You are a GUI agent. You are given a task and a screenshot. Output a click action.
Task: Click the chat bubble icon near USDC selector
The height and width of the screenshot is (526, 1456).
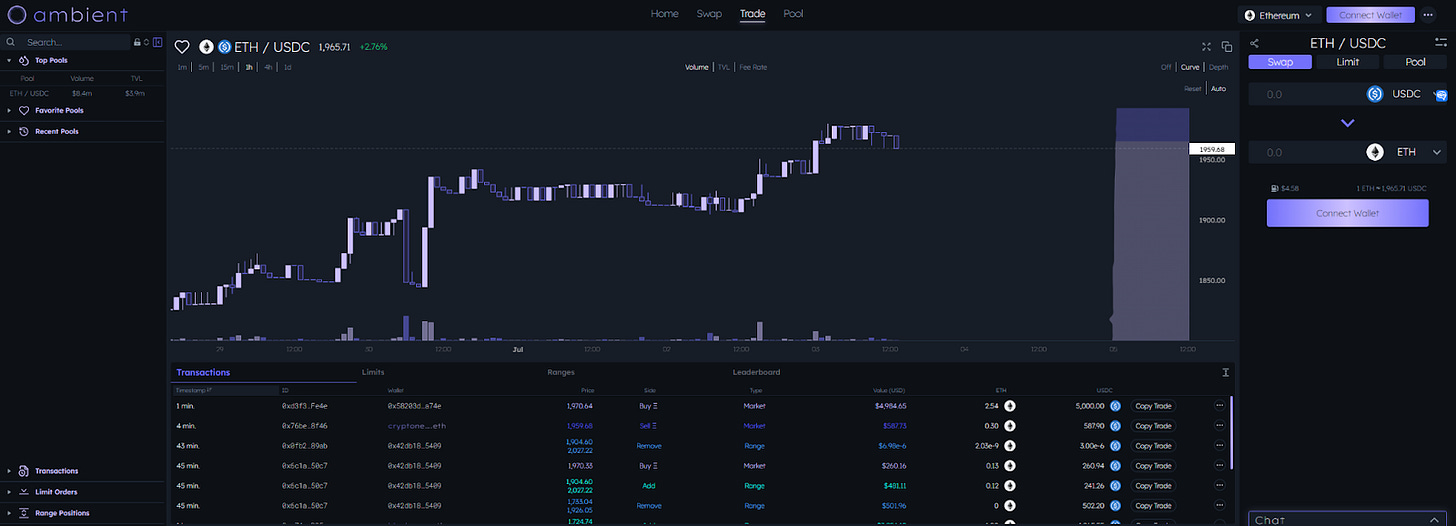click(1440, 96)
